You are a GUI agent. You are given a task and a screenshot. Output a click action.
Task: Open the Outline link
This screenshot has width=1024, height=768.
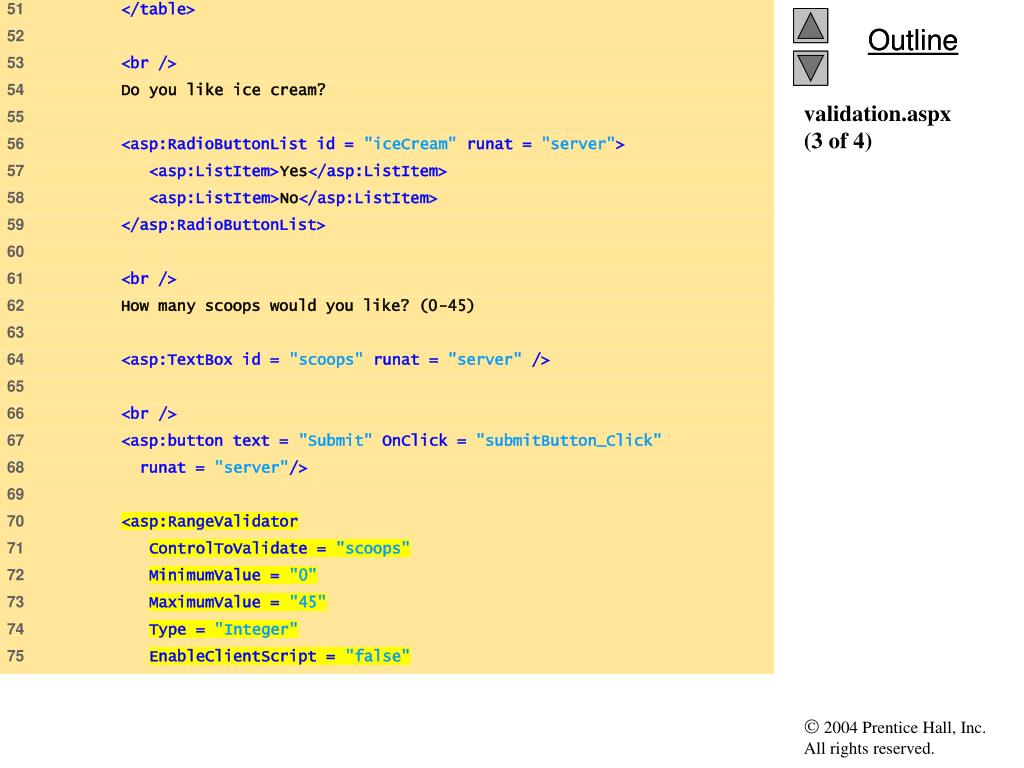pyautogui.click(x=912, y=40)
